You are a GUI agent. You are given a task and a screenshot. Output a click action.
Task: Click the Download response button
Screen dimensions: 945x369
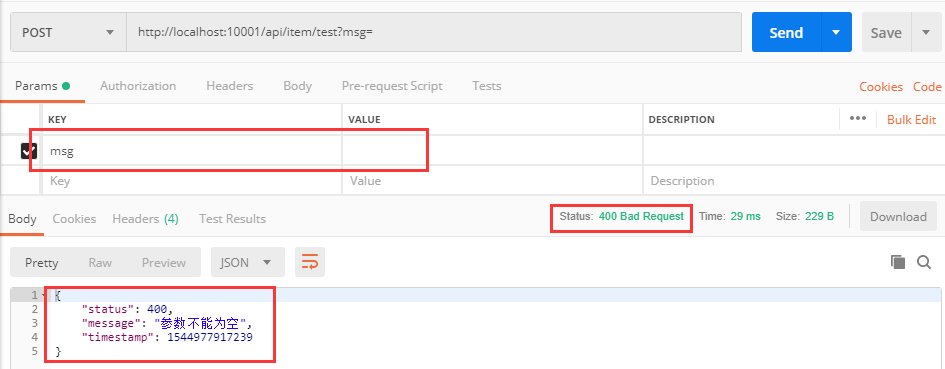(x=898, y=216)
